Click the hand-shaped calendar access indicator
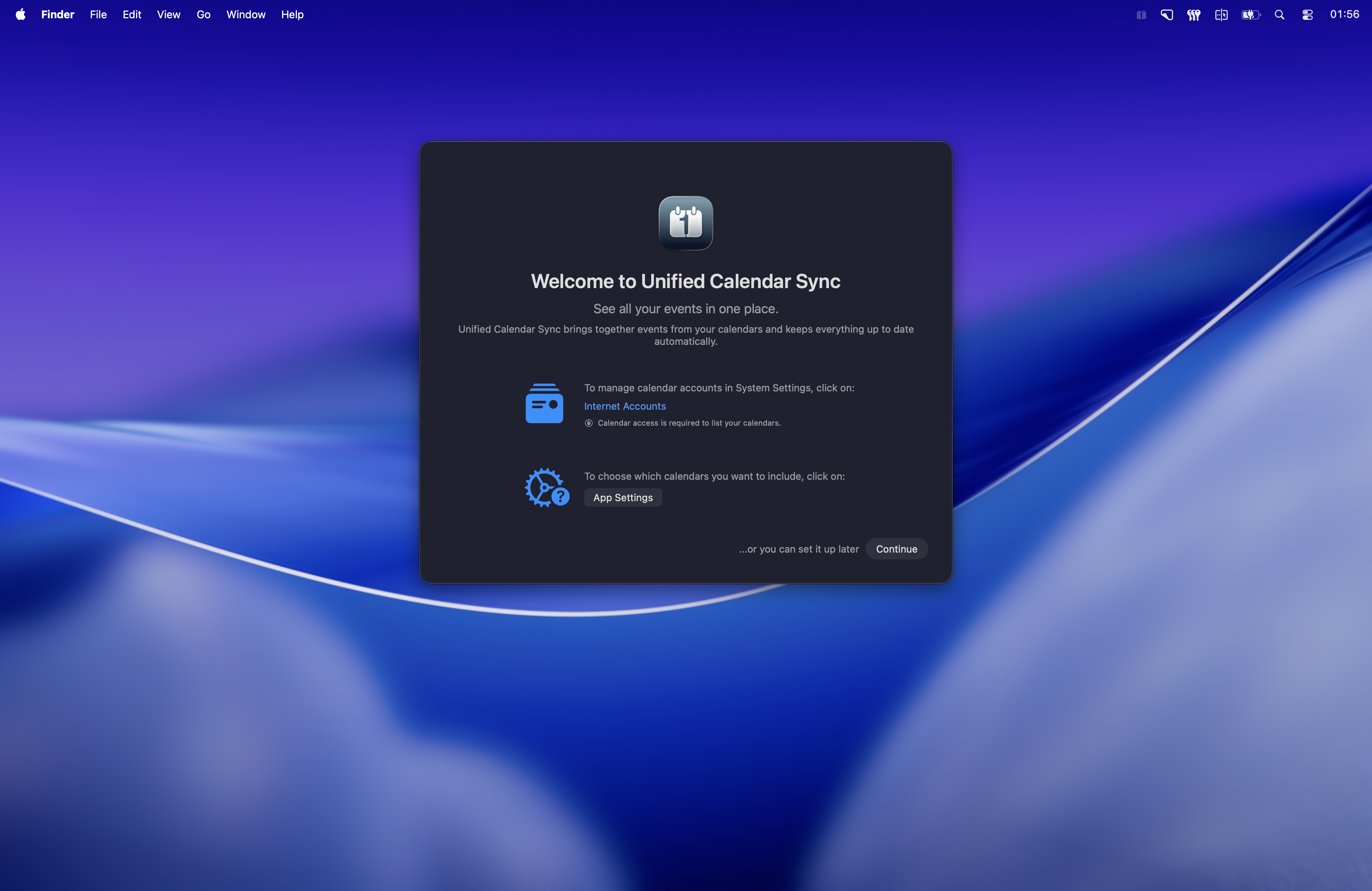Screen dimensions: 1372x891 click(588, 423)
